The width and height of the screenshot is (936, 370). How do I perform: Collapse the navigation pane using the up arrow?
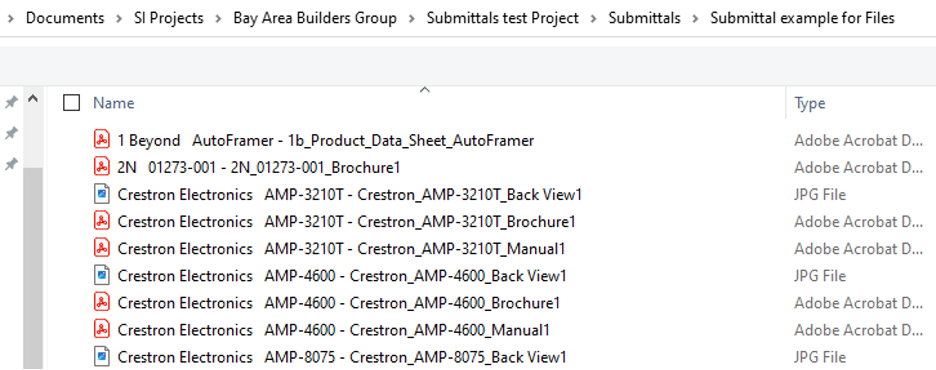click(33, 98)
